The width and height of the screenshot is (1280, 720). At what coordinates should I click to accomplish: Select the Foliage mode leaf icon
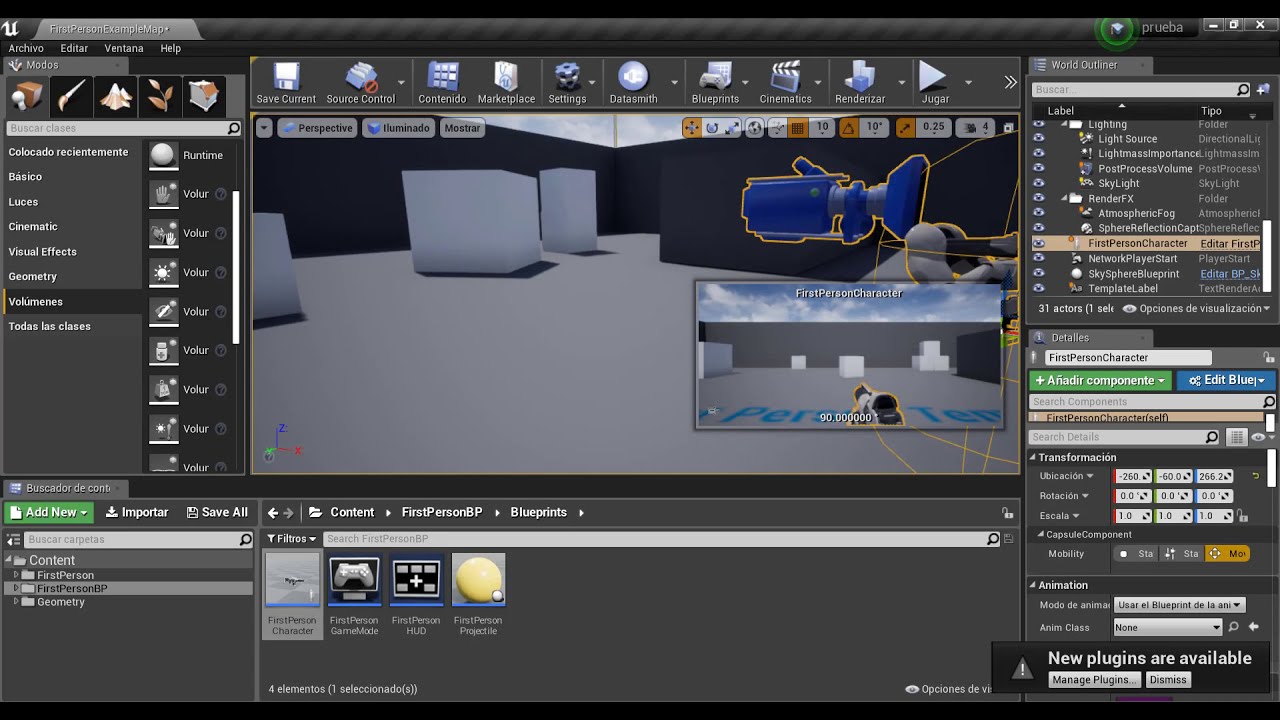point(160,97)
